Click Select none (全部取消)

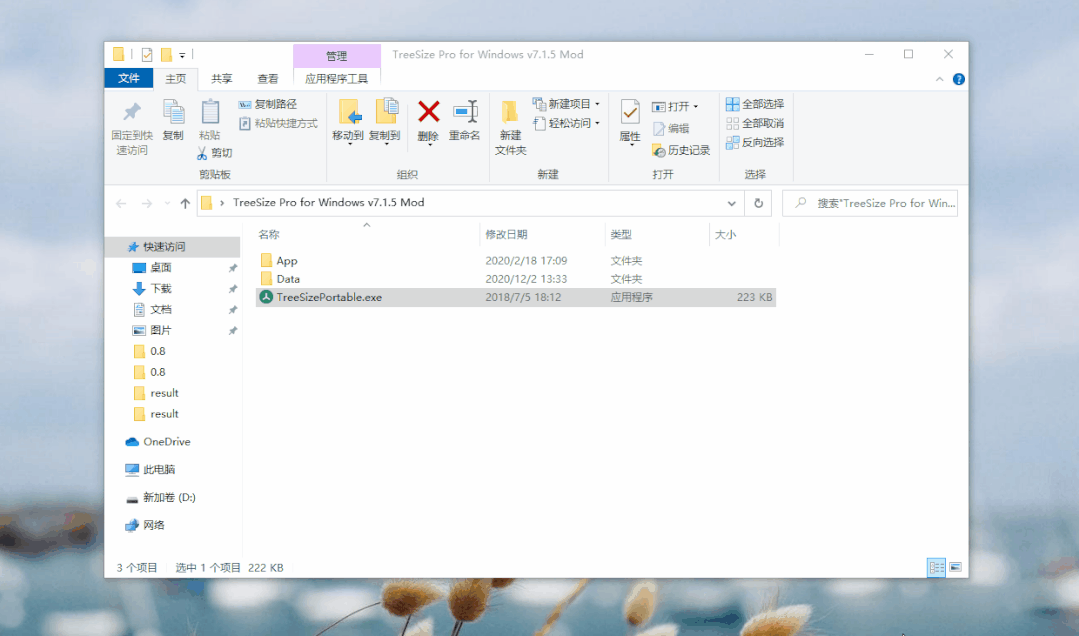point(755,123)
